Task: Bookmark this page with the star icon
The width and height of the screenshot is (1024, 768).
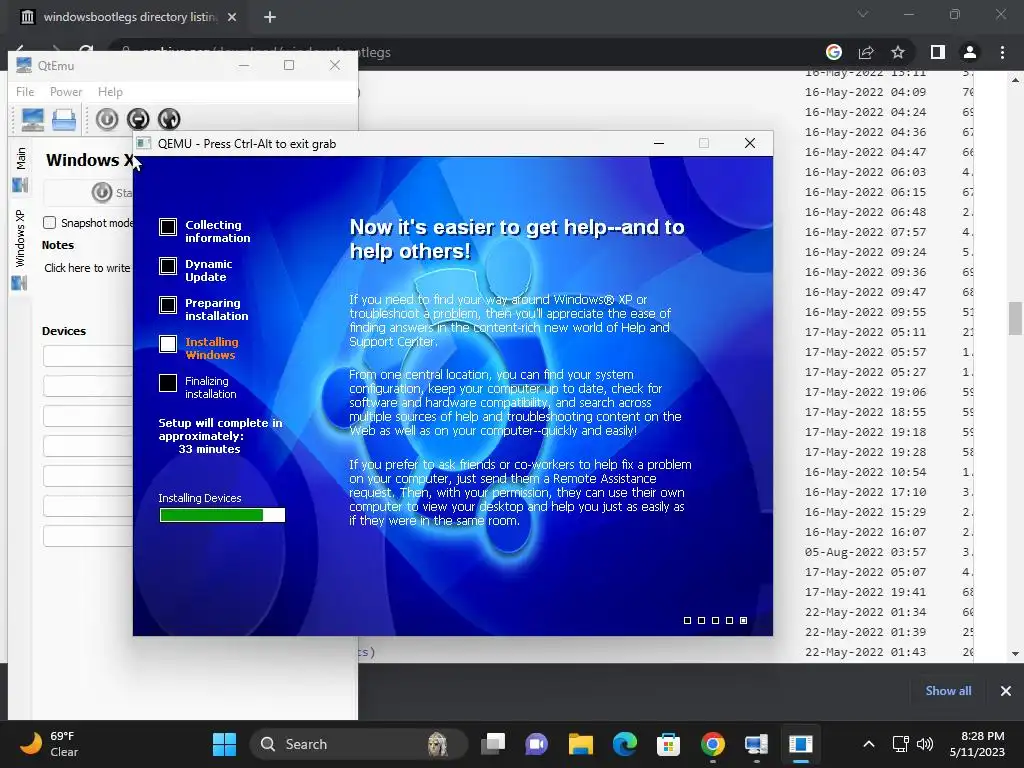Action: tap(898, 52)
